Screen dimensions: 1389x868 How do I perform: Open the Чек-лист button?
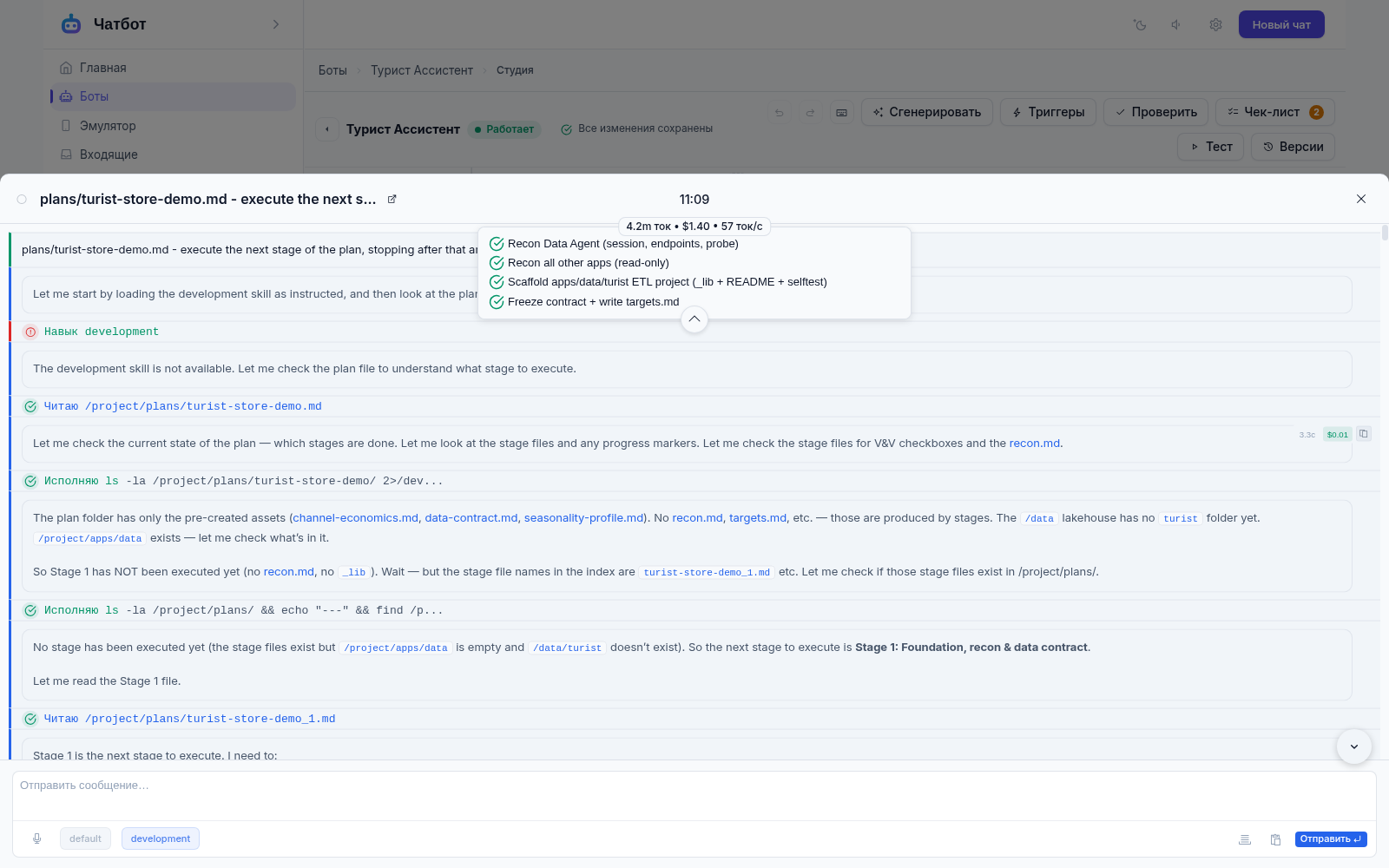(x=1274, y=112)
